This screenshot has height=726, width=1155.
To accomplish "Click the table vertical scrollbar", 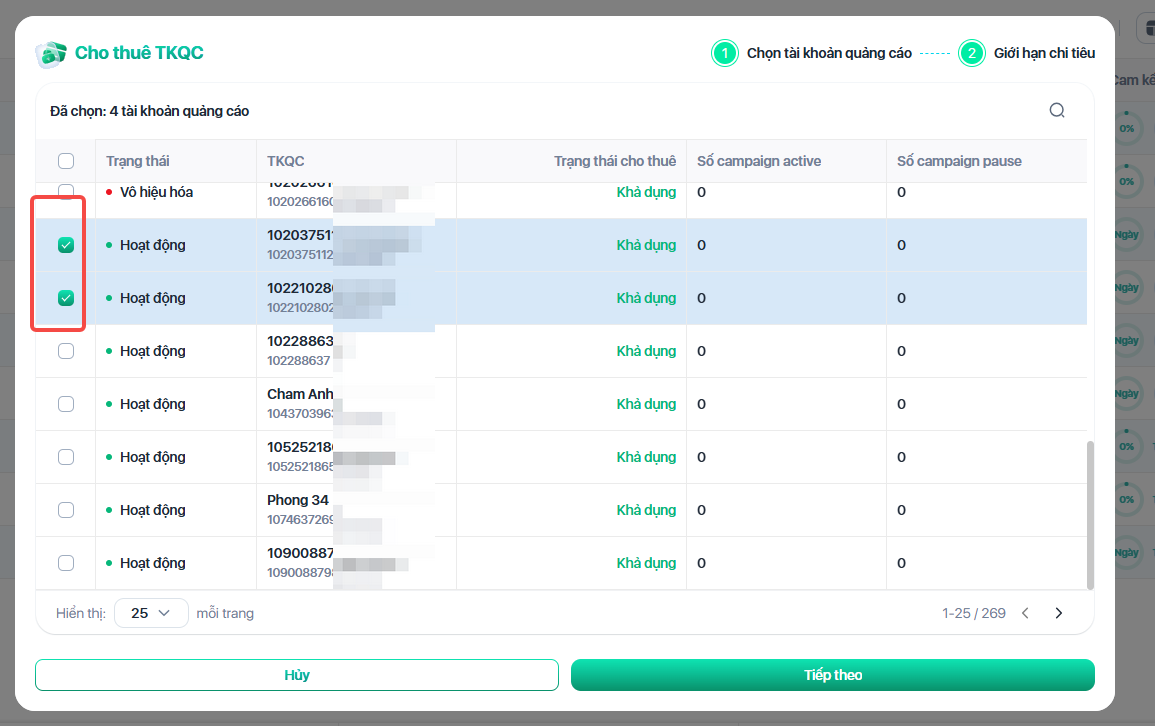I will (1090, 515).
